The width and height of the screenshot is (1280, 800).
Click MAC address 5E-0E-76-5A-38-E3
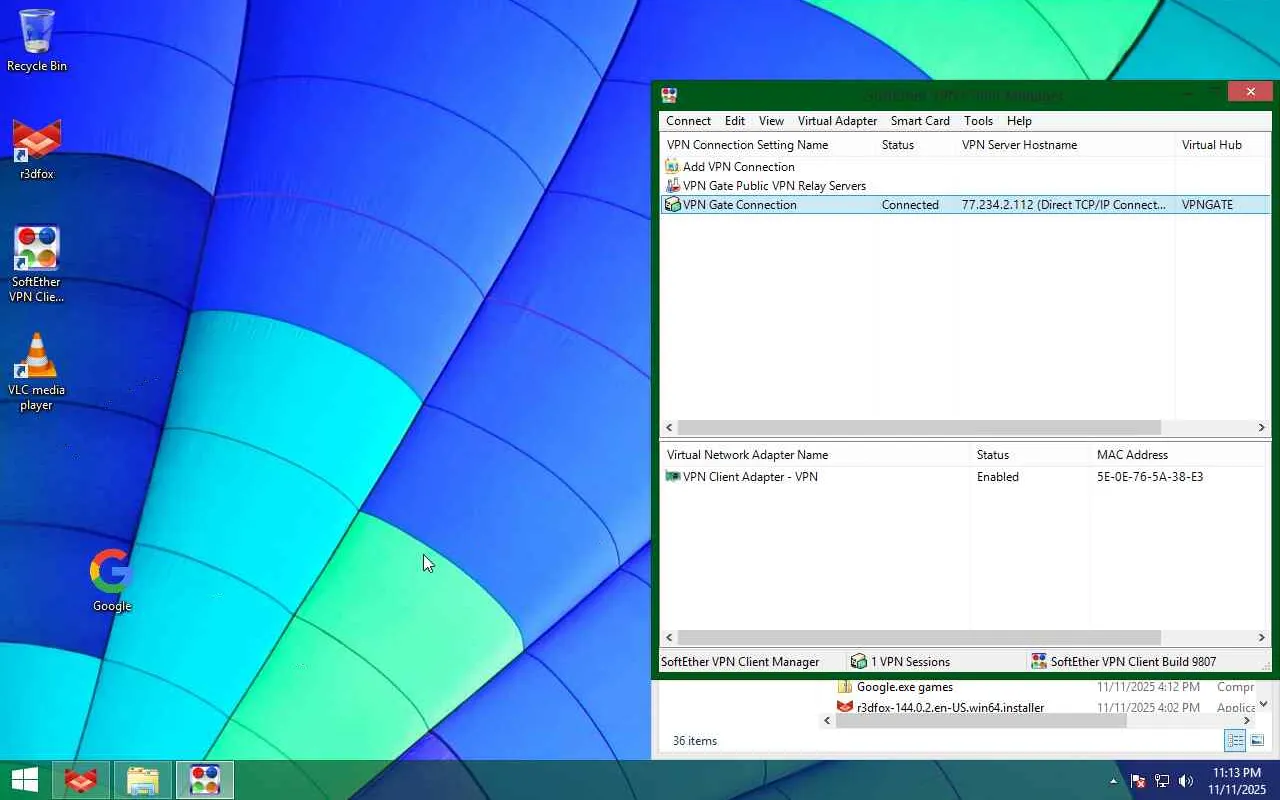pos(1150,477)
